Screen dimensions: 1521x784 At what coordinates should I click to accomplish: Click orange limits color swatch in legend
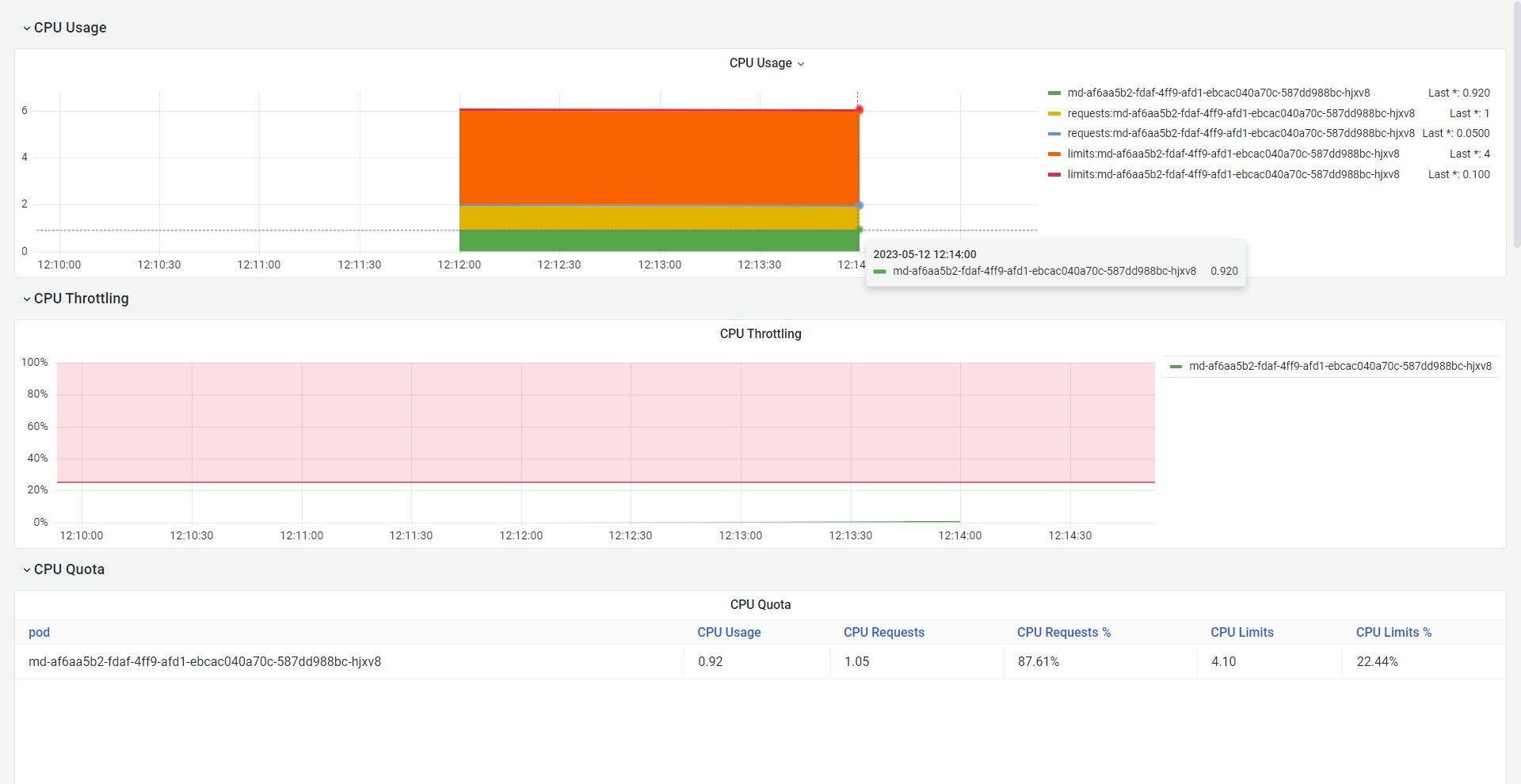[x=1054, y=154]
